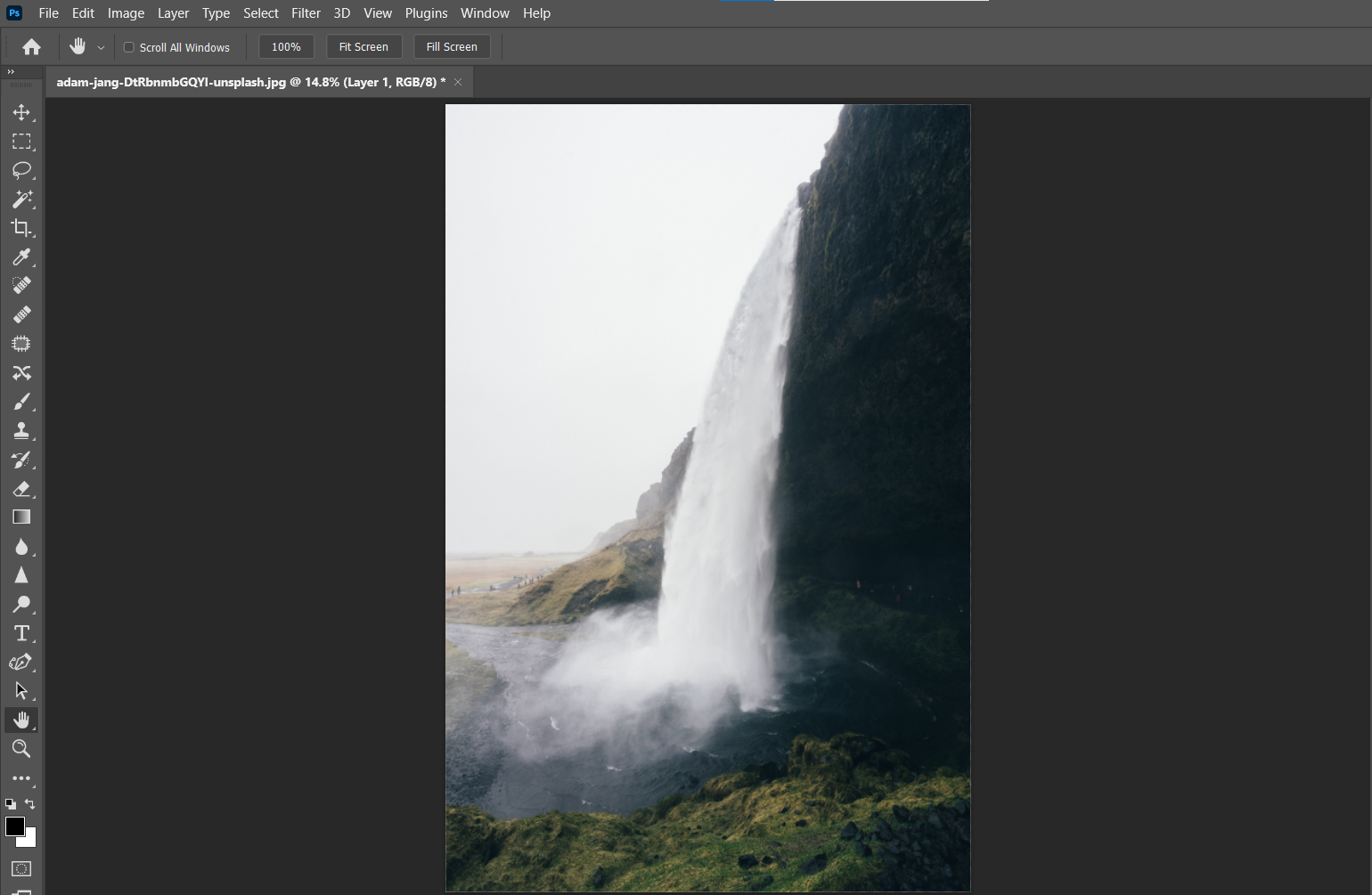Enable Scroll All Windows checkbox
This screenshot has height=895, width=1372.
129,47
